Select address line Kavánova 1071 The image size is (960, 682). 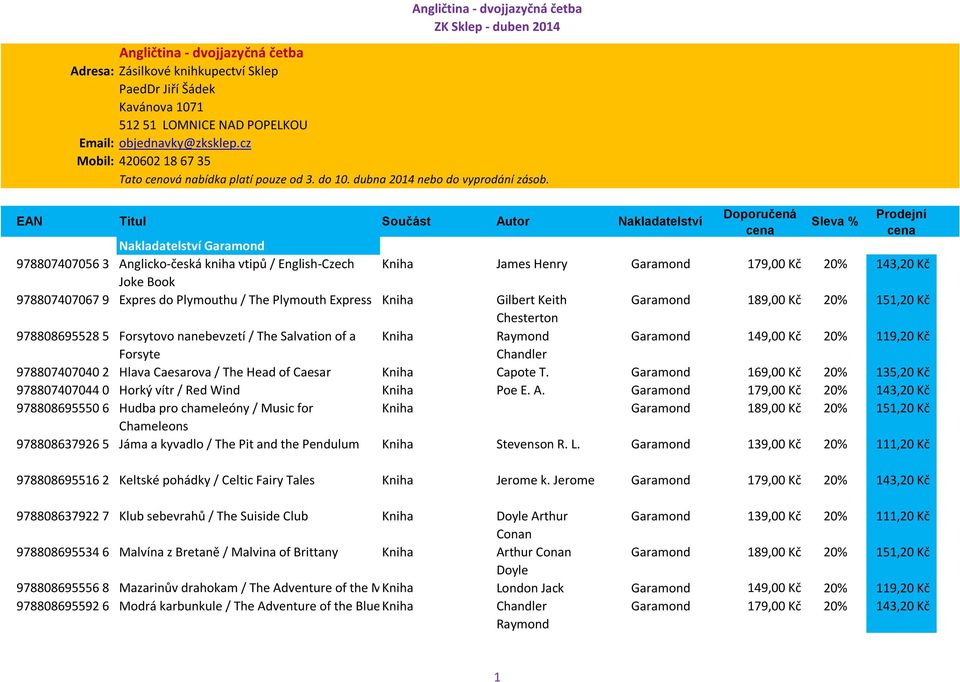(161, 107)
